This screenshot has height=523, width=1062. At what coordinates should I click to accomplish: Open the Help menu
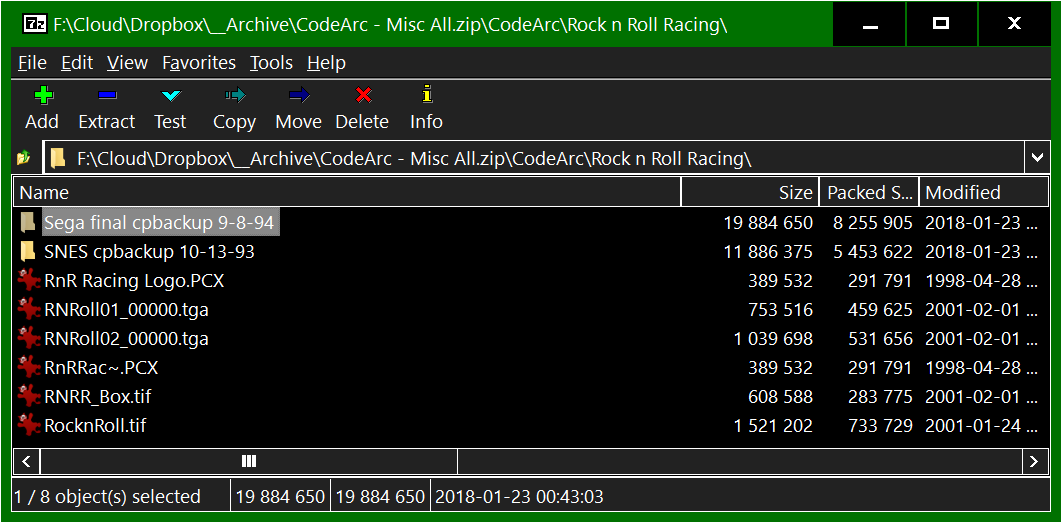pyautogui.click(x=326, y=63)
